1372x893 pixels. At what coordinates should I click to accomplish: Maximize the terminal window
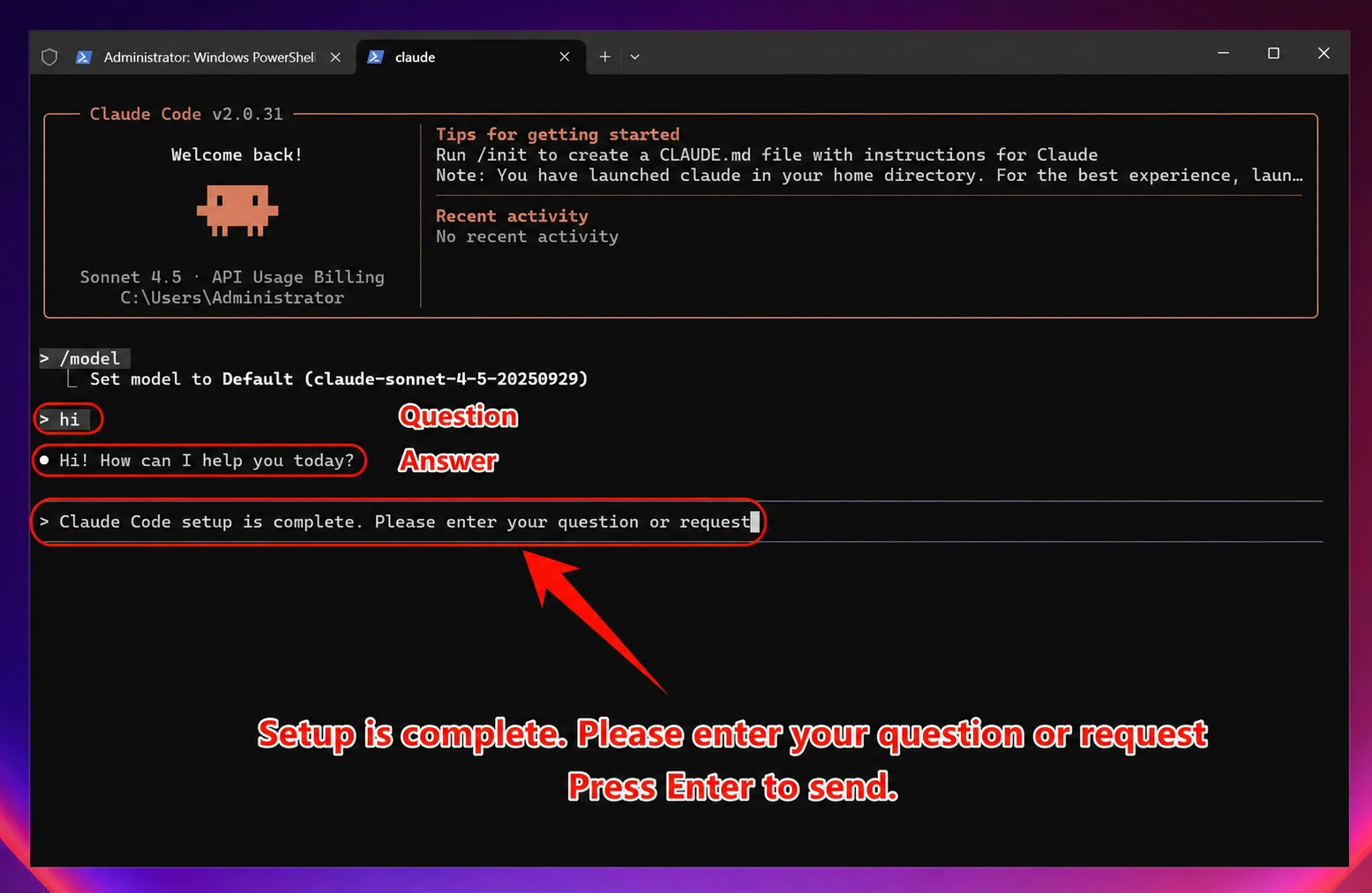1273,53
